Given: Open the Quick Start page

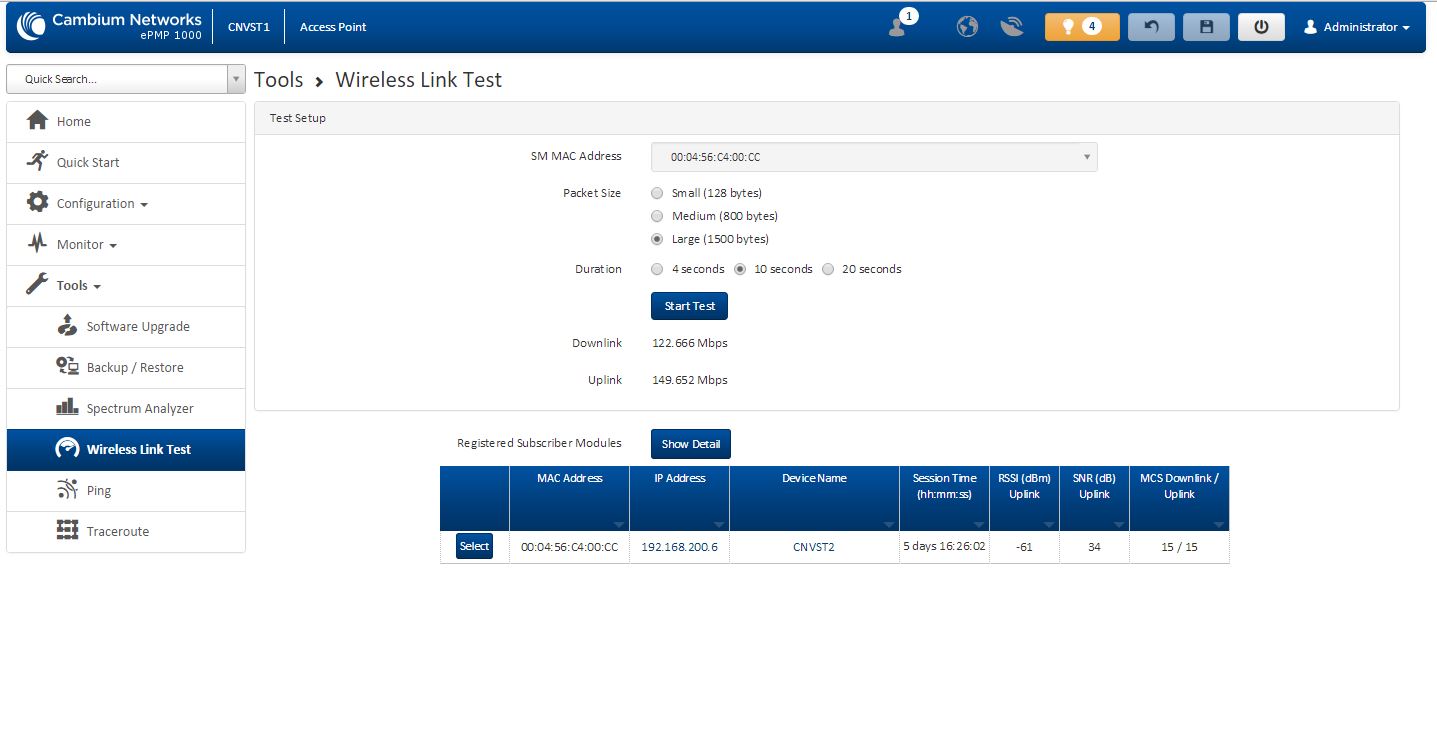Looking at the screenshot, I should pyautogui.click(x=126, y=162).
